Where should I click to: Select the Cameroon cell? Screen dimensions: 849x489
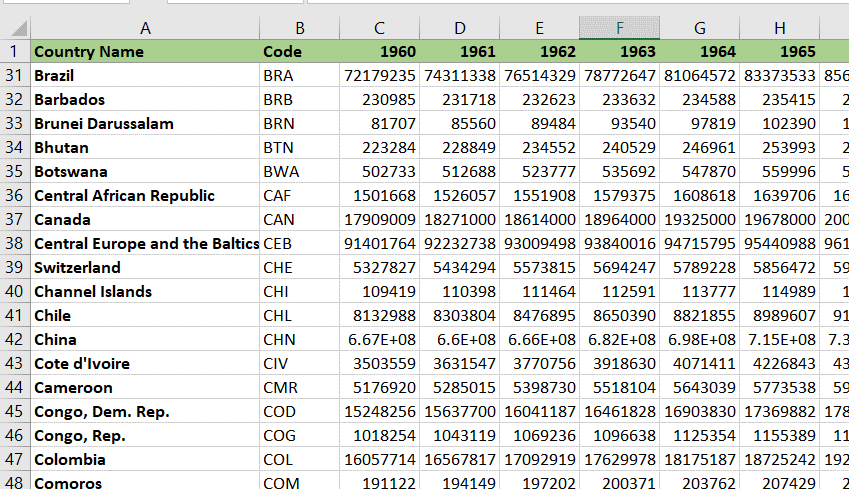pyautogui.click(x=145, y=387)
